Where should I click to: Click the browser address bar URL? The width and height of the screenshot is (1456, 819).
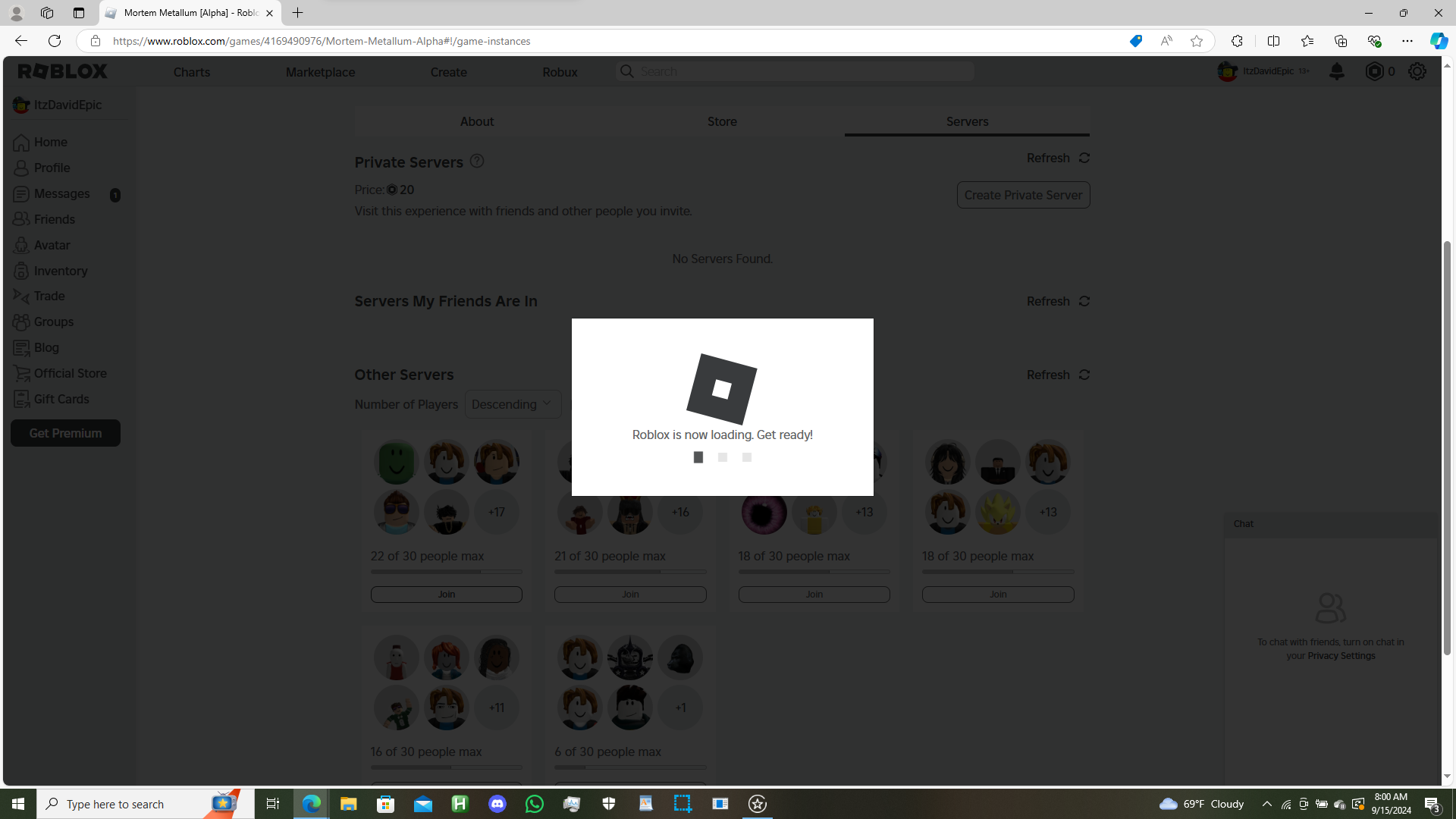[322, 41]
